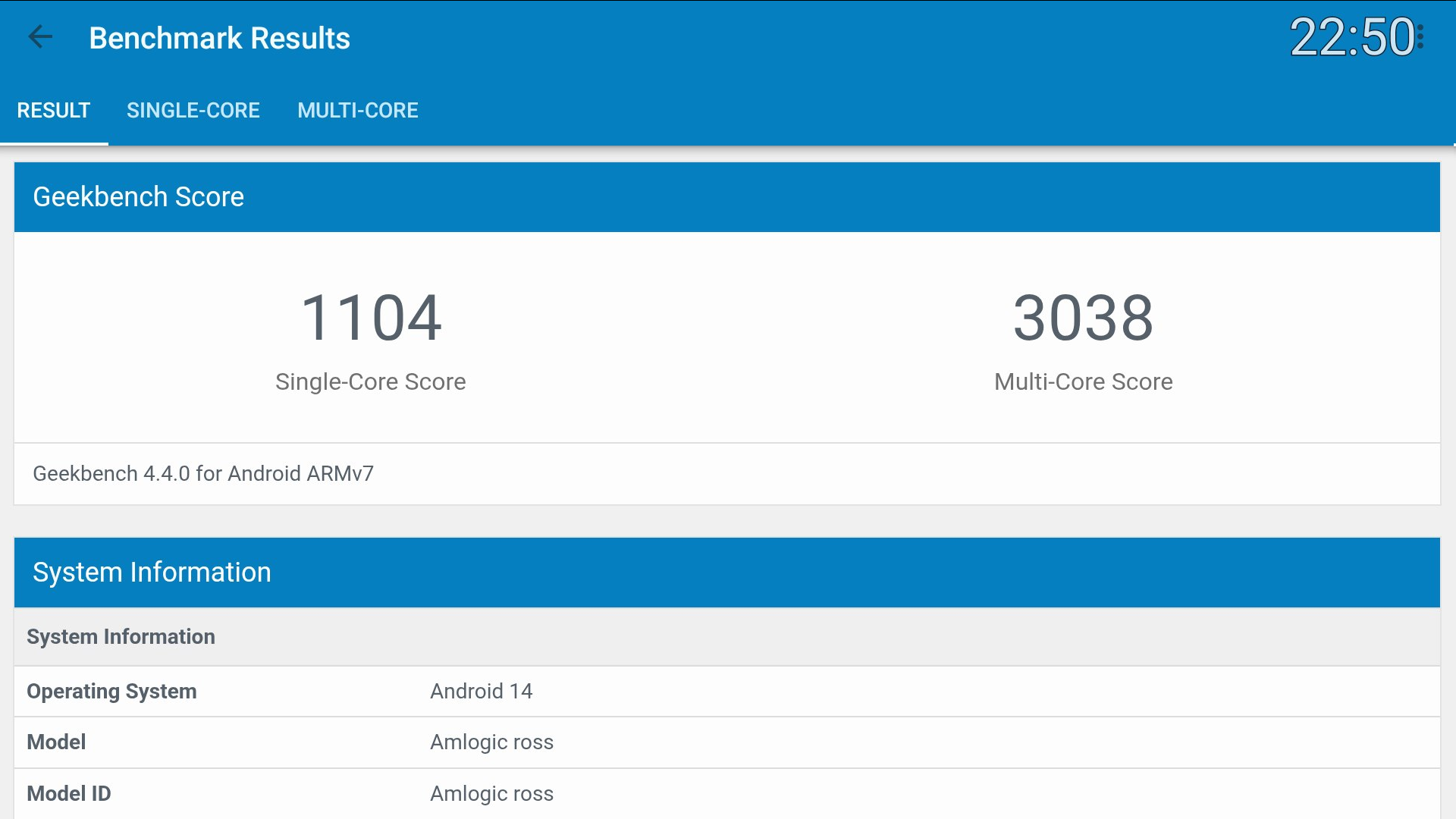Image resolution: width=1456 pixels, height=819 pixels.
Task: Click the 22:50 clock overlay
Action: pos(1351,37)
